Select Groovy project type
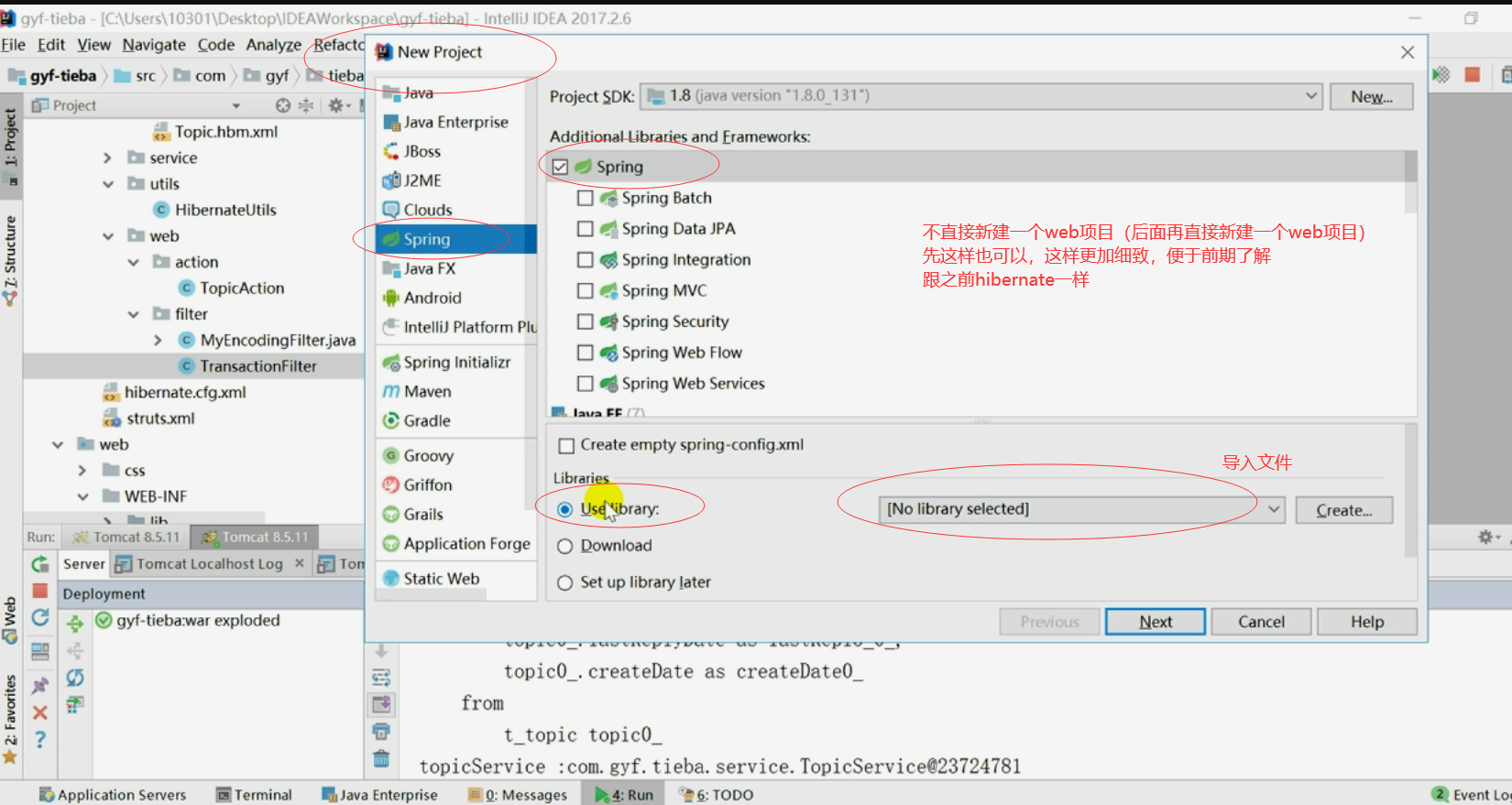Screen dimensions: 1512x805 [455, 455]
